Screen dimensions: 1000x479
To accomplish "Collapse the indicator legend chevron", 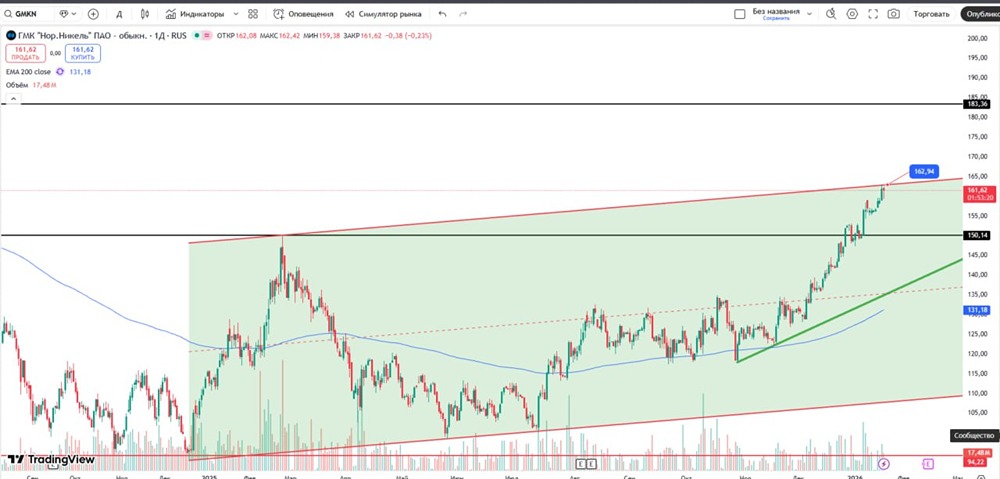I will point(12,99).
